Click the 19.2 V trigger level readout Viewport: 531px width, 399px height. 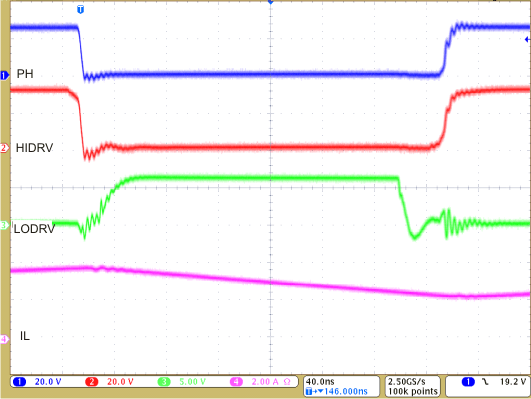[513, 382]
